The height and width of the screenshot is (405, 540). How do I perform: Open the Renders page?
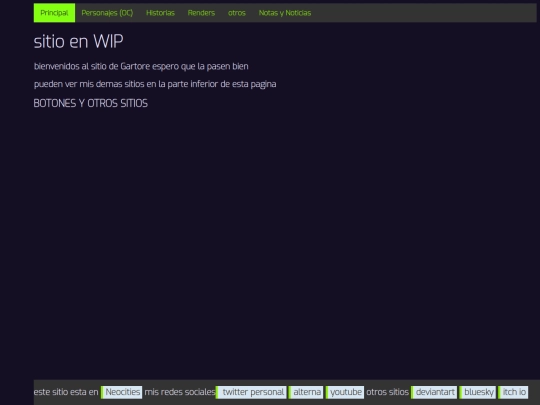[201, 13]
